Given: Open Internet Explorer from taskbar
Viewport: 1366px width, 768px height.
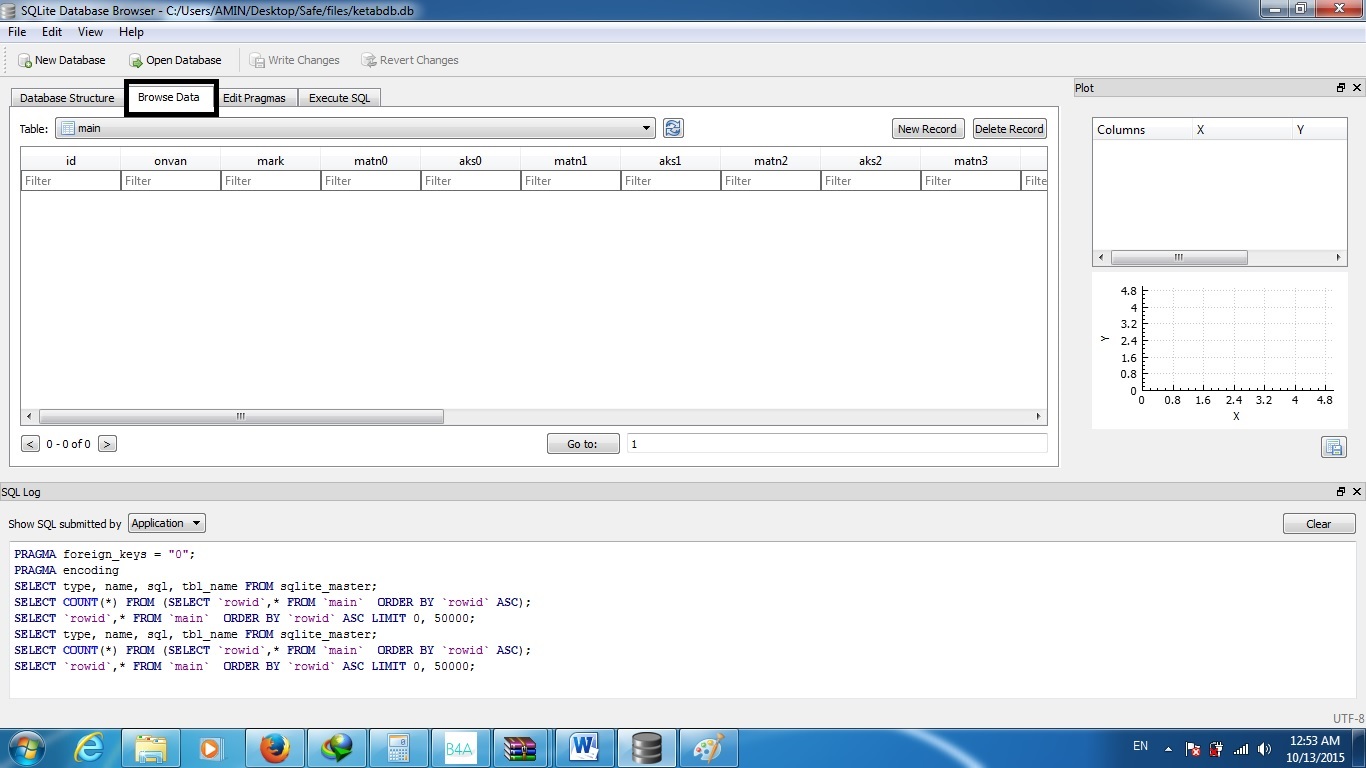Looking at the screenshot, I should tap(89, 747).
